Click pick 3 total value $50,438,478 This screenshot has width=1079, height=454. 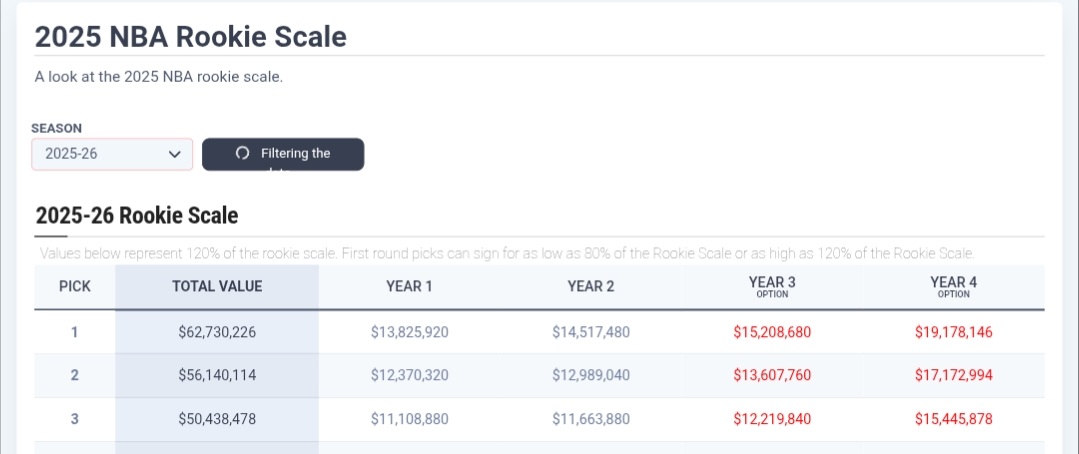tap(217, 420)
